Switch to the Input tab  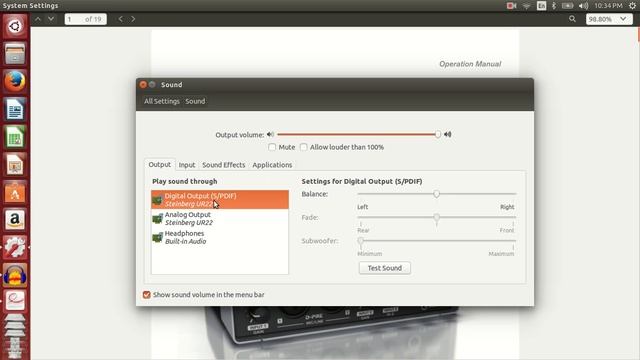[187, 165]
